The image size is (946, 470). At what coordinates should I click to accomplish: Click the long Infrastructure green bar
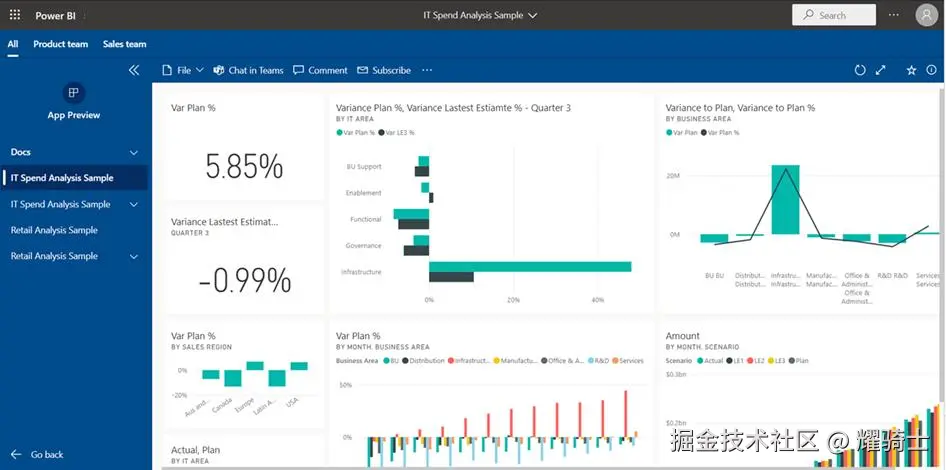(530, 267)
